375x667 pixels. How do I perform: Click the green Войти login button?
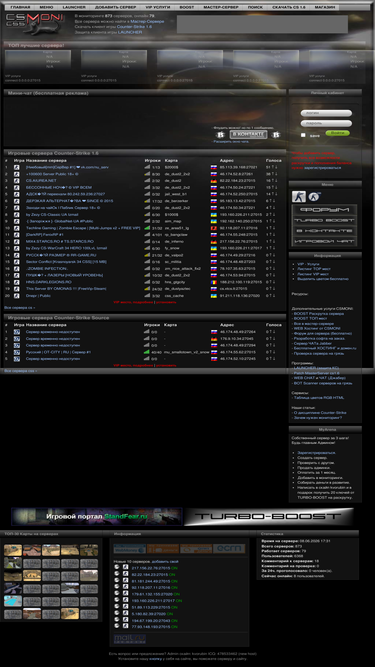(x=338, y=133)
